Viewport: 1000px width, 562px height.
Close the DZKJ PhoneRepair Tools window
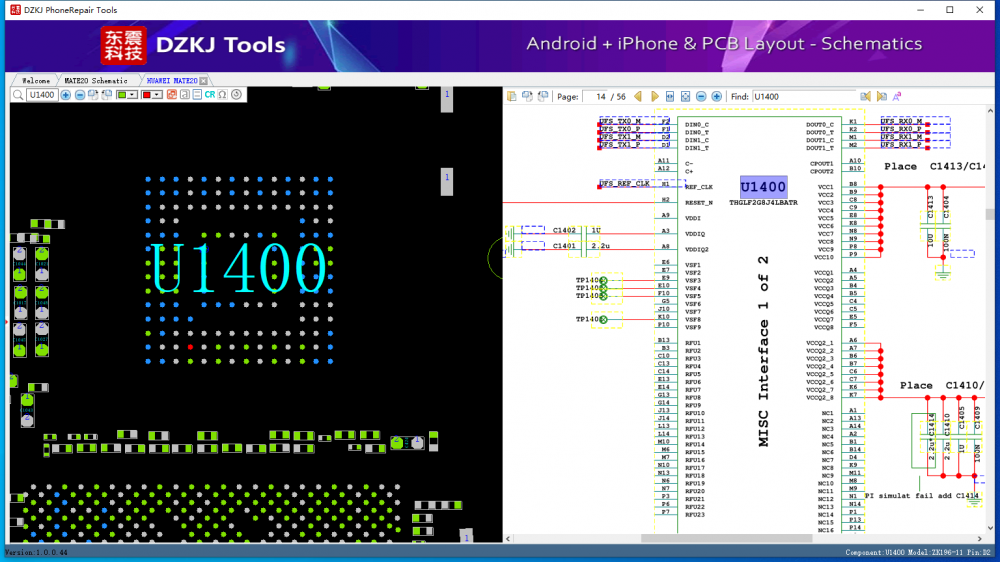[x=980, y=10]
